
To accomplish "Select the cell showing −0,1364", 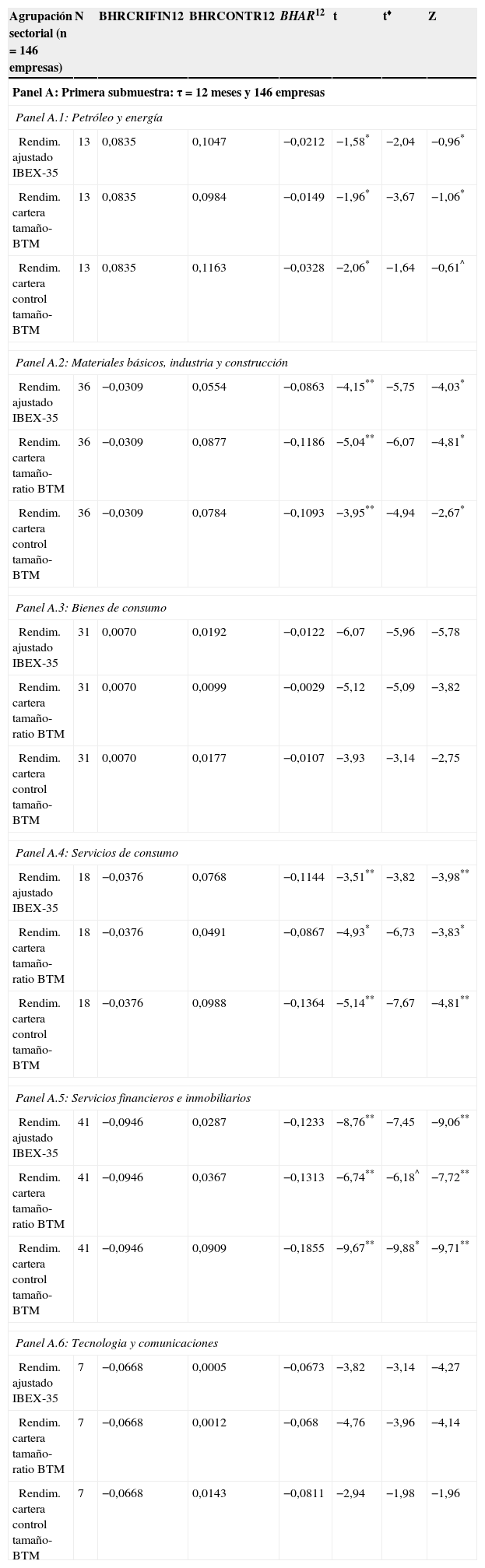I will coord(304,1004).
